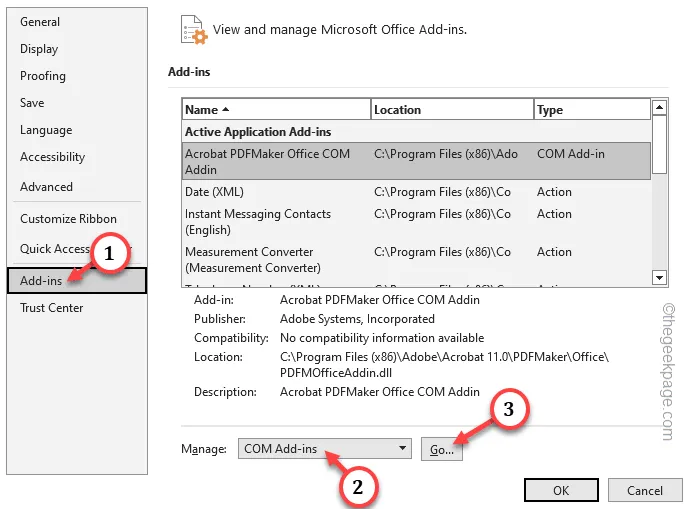The height and width of the screenshot is (509, 689).
Task: Click the COM Add-in type cell
Action: pyautogui.click(x=570, y=154)
